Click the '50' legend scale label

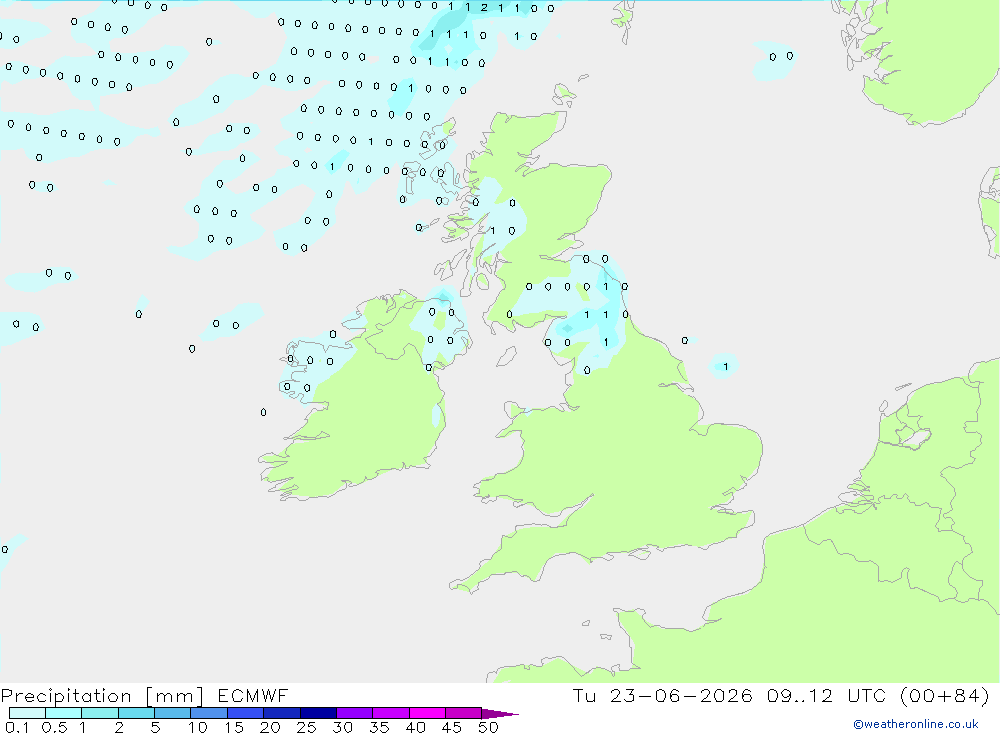[x=488, y=727]
